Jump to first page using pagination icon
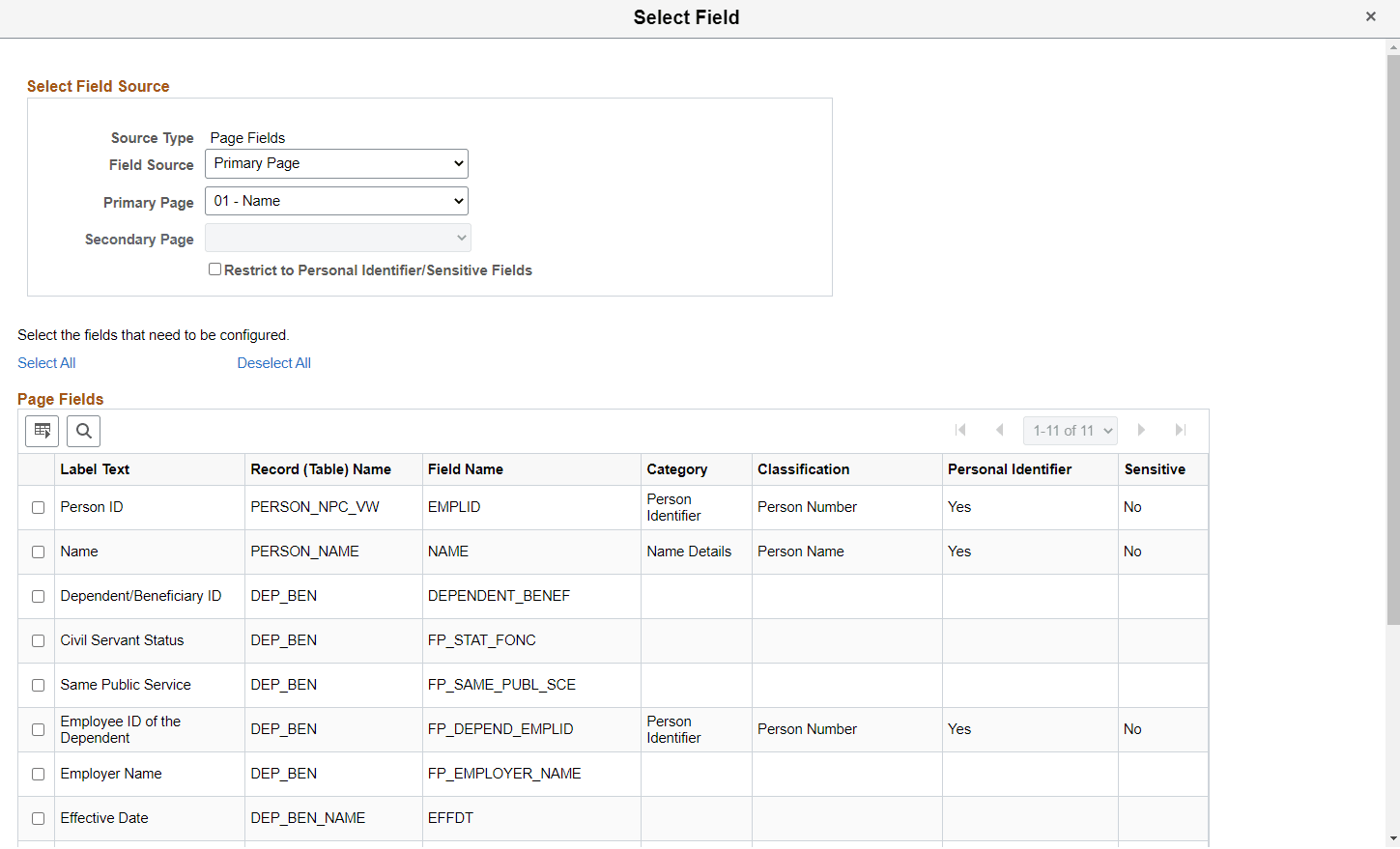Viewport: 1400px width, 849px height. 960,430
